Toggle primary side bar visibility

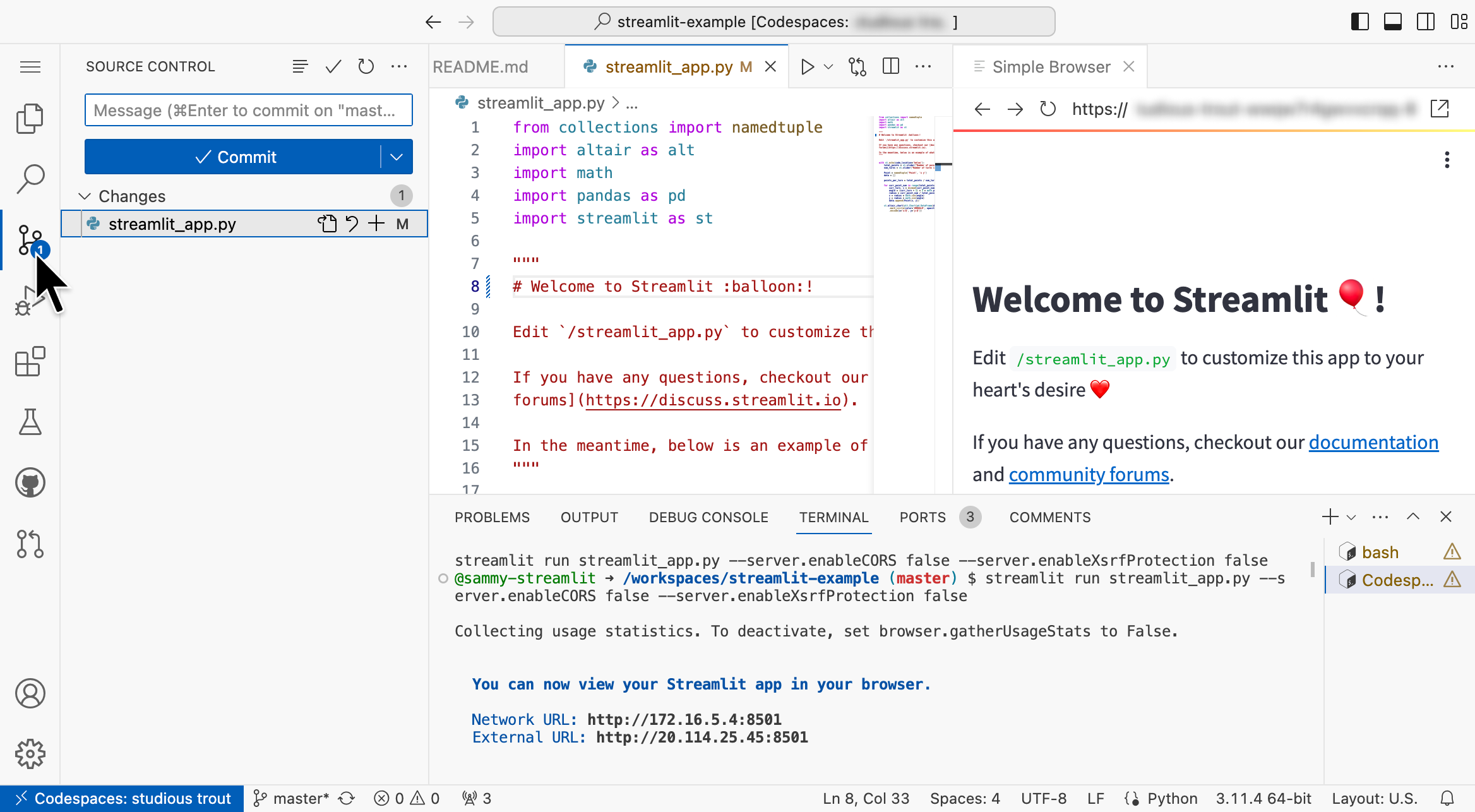[1359, 22]
